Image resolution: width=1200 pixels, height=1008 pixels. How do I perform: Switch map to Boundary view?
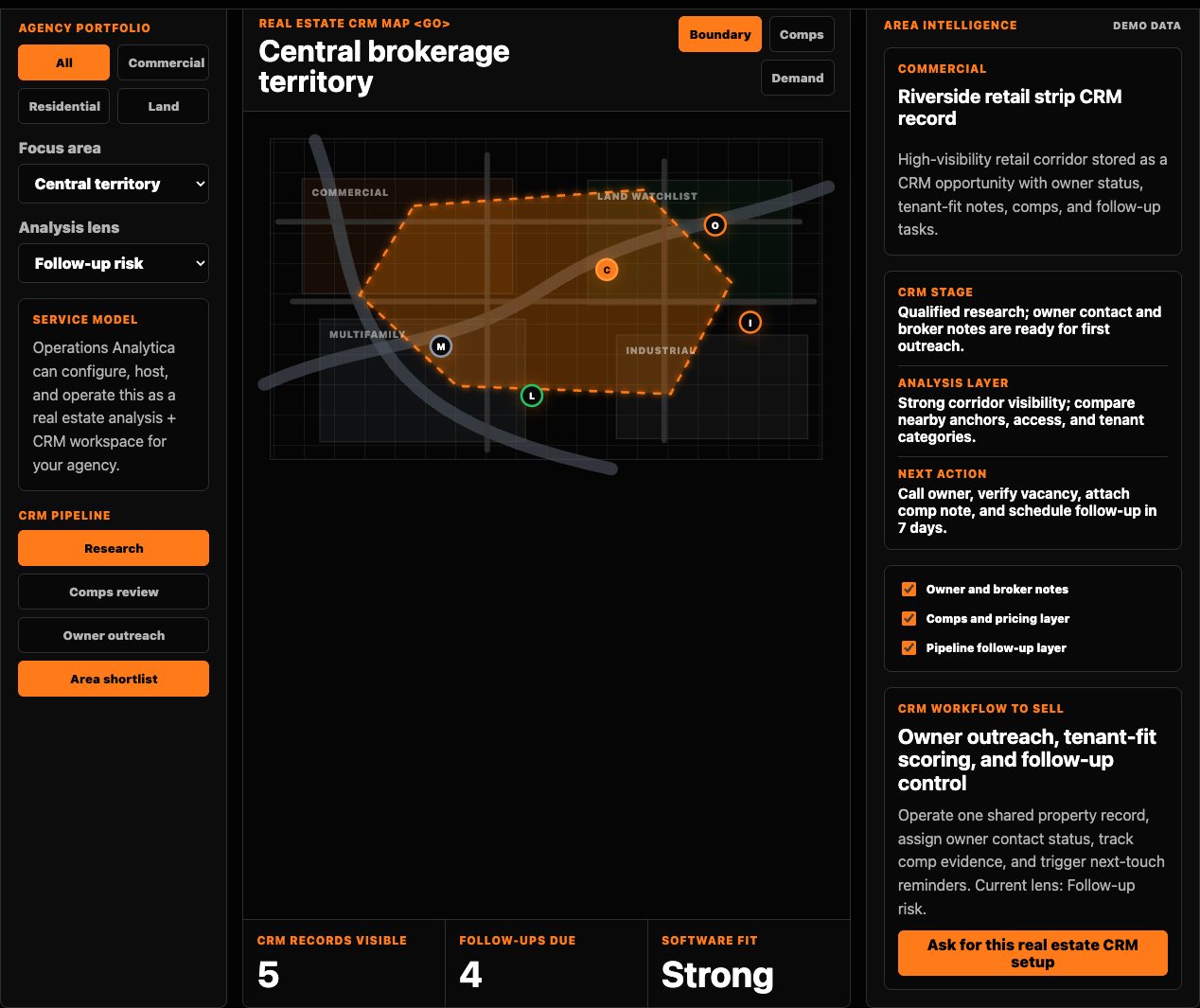[720, 34]
